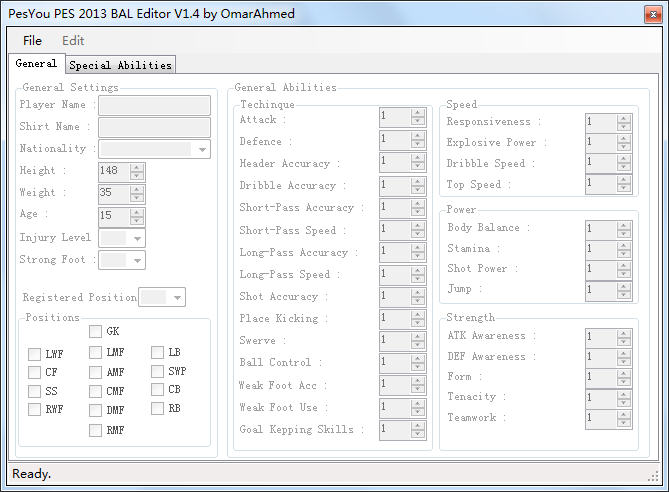Increase Explosive Power with the up arrow
669x492 pixels.
pyautogui.click(x=623, y=139)
